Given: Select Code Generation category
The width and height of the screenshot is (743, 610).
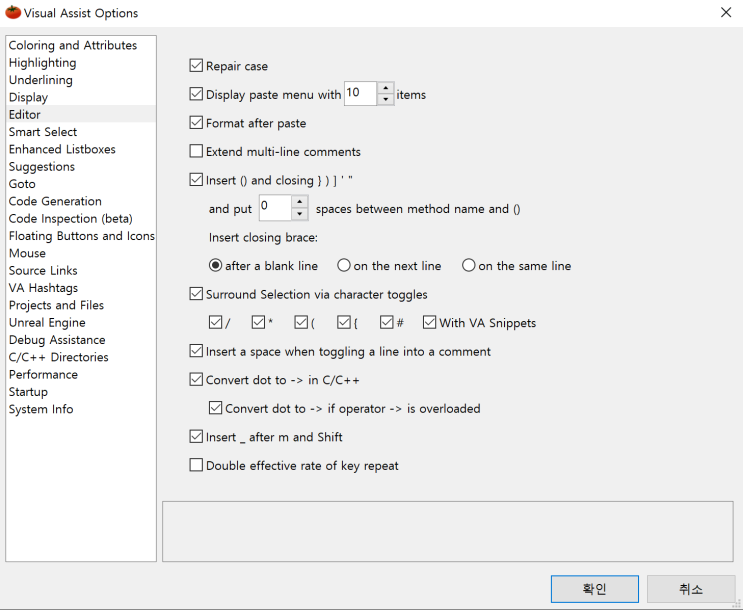Looking at the screenshot, I should click(x=55, y=201).
